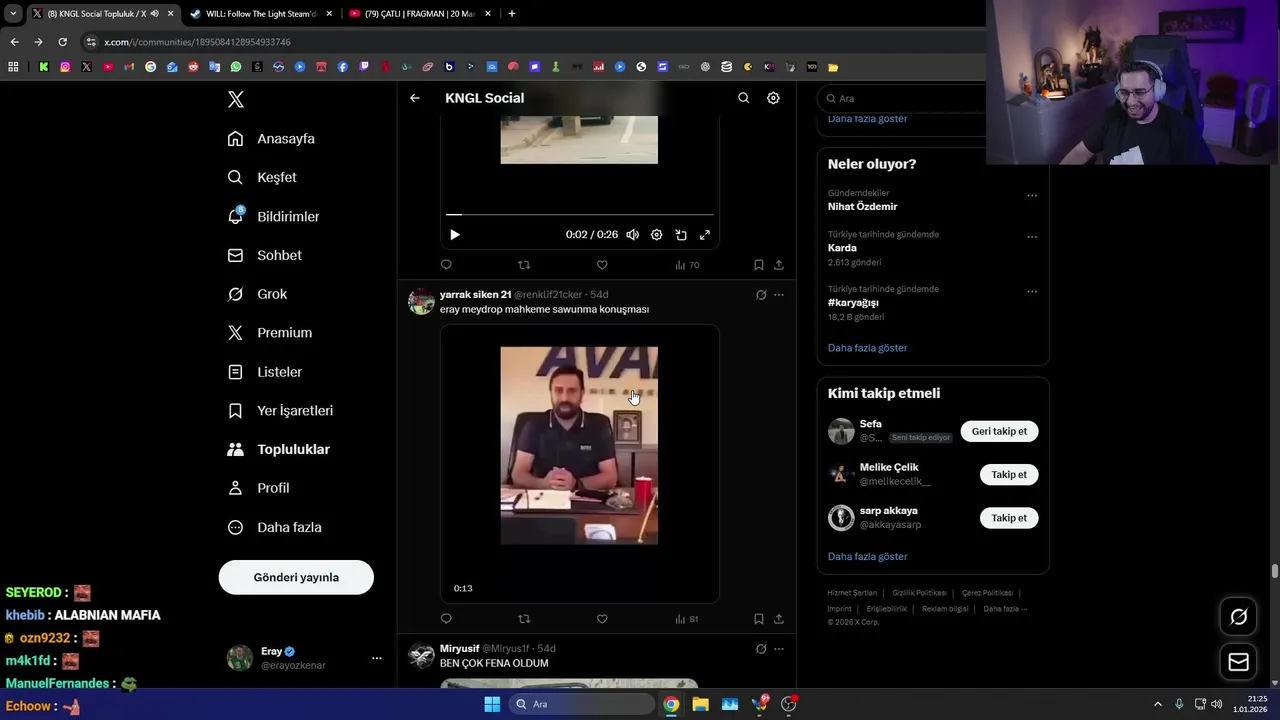Expand the 0:26 video to fullscreen
This screenshot has width=1280, height=720.
[x=705, y=235]
